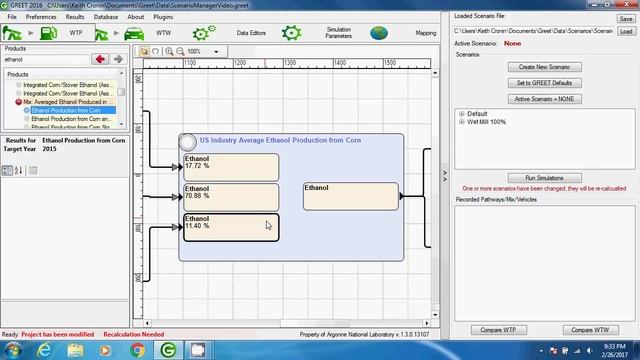Open the WTW well-to-wheels section

(x=163, y=33)
